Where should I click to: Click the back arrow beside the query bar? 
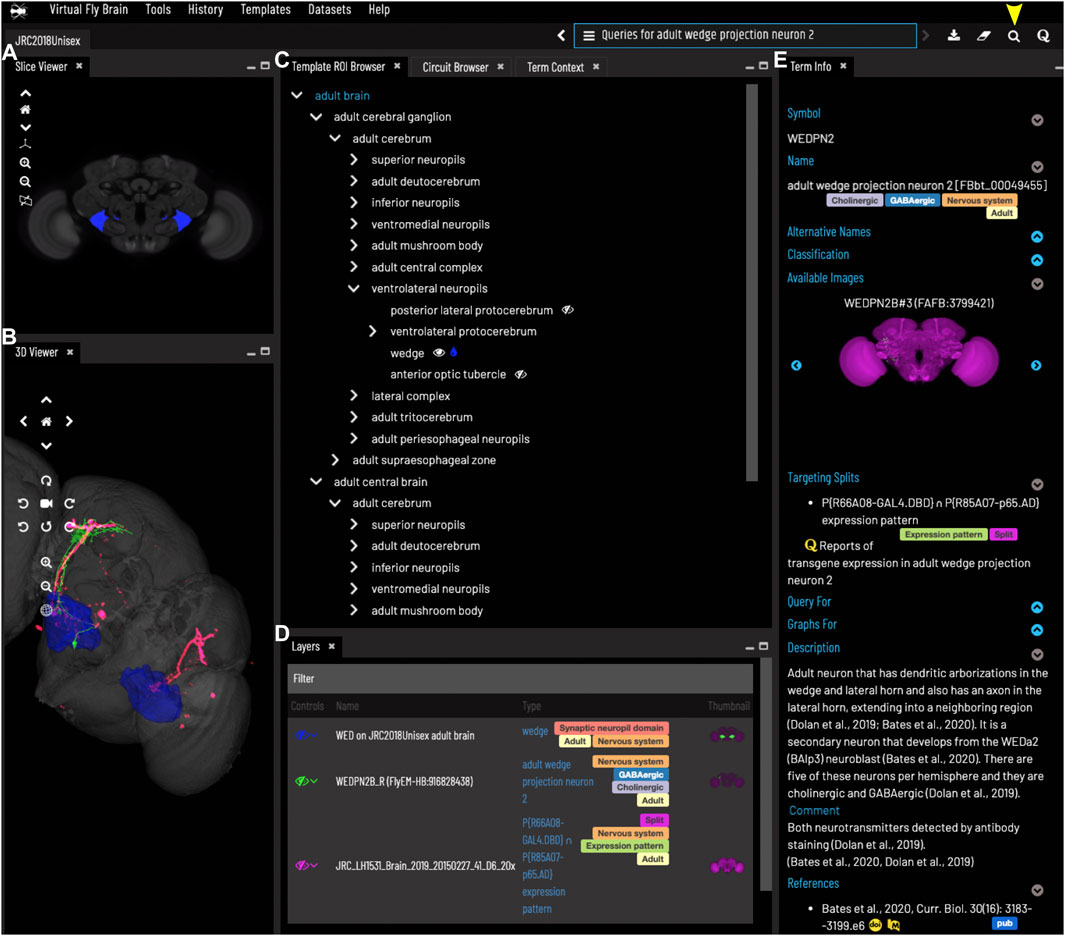coord(561,35)
